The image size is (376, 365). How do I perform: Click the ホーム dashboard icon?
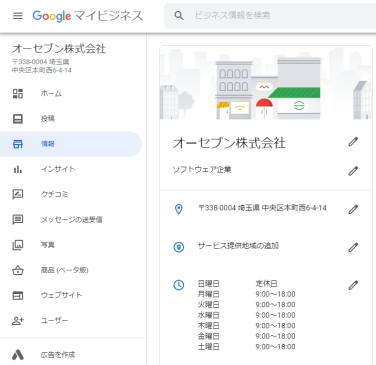[x=18, y=93]
